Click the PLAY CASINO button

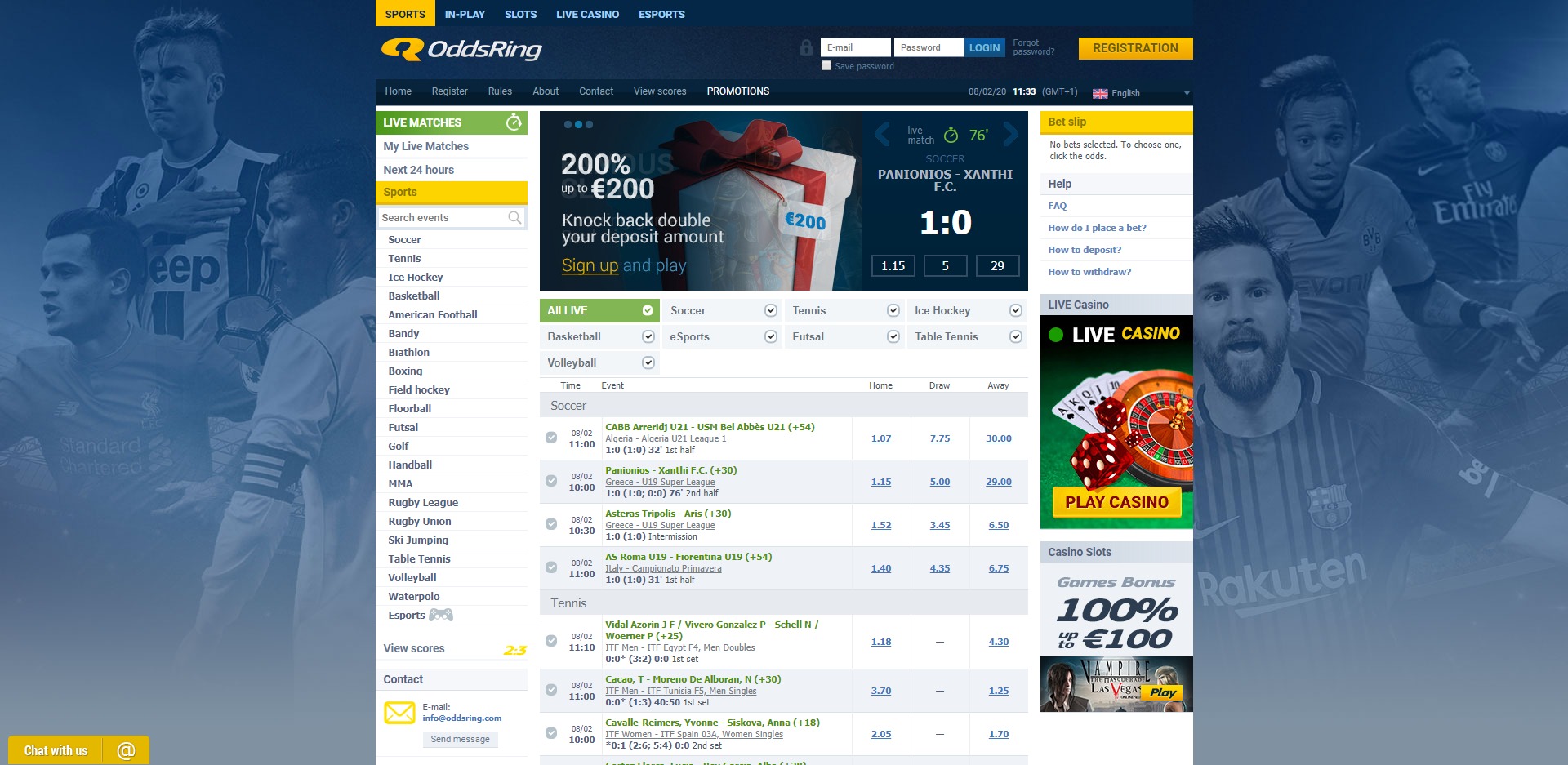point(1116,502)
